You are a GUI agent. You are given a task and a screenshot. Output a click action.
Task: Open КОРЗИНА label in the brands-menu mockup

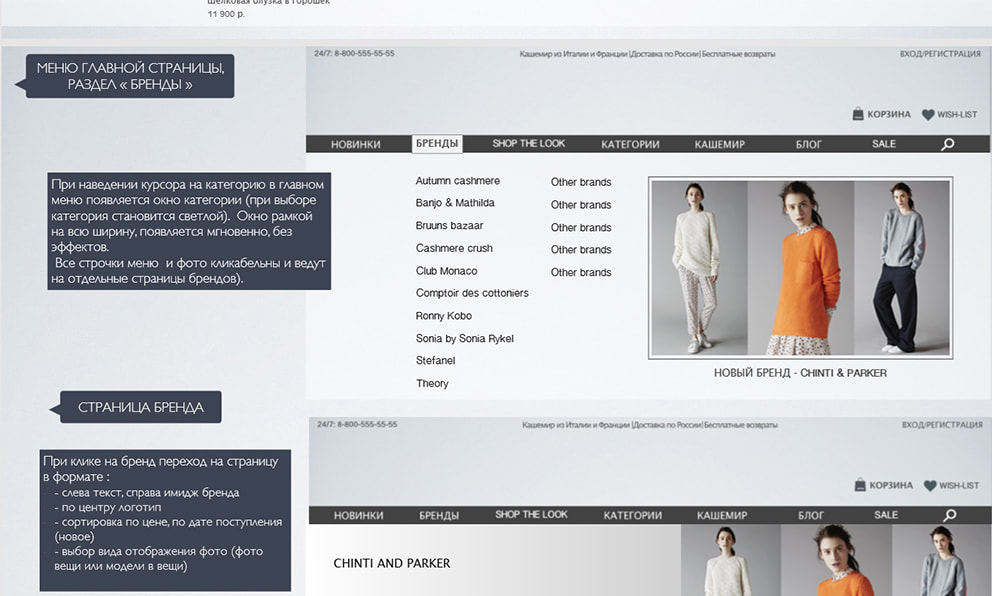click(x=889, y=115)
